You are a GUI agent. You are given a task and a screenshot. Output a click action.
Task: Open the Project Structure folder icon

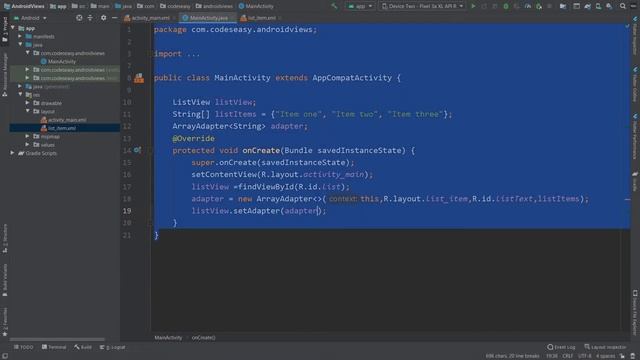coord(562,6)
